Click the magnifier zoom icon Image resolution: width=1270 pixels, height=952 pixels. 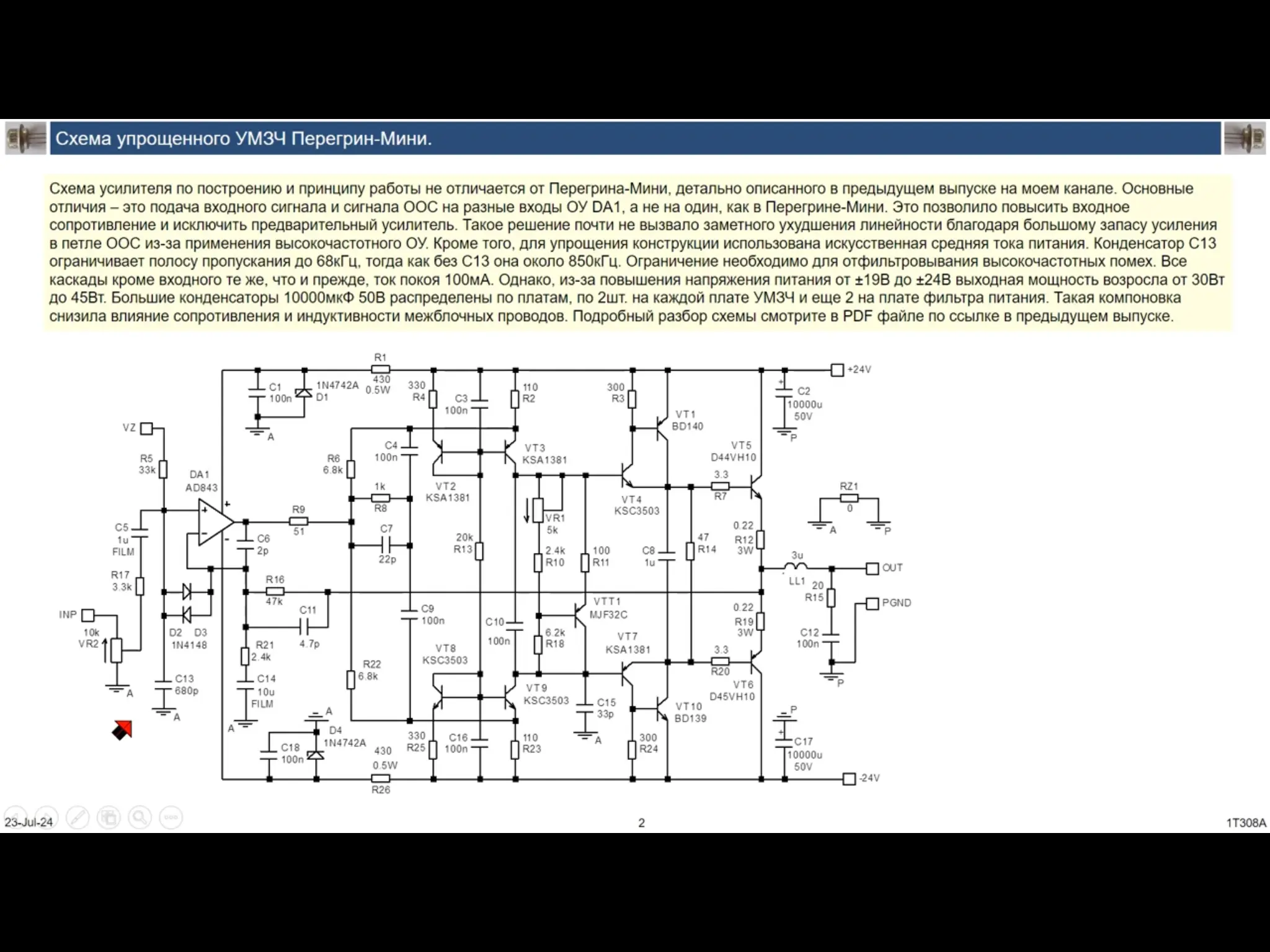[140, 818]
